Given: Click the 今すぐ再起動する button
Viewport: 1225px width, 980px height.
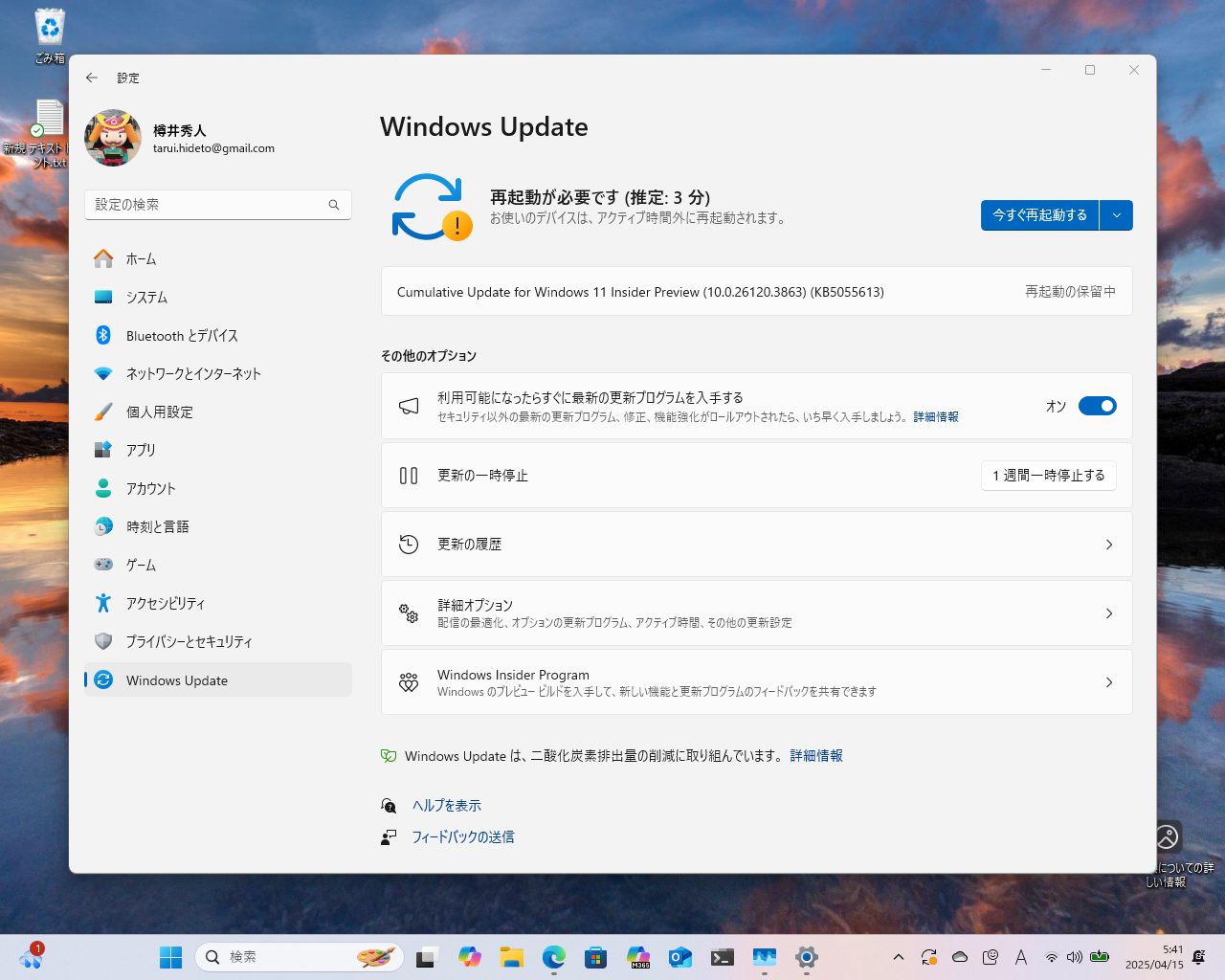Looking at the screenshot, I should point(1039,215).
